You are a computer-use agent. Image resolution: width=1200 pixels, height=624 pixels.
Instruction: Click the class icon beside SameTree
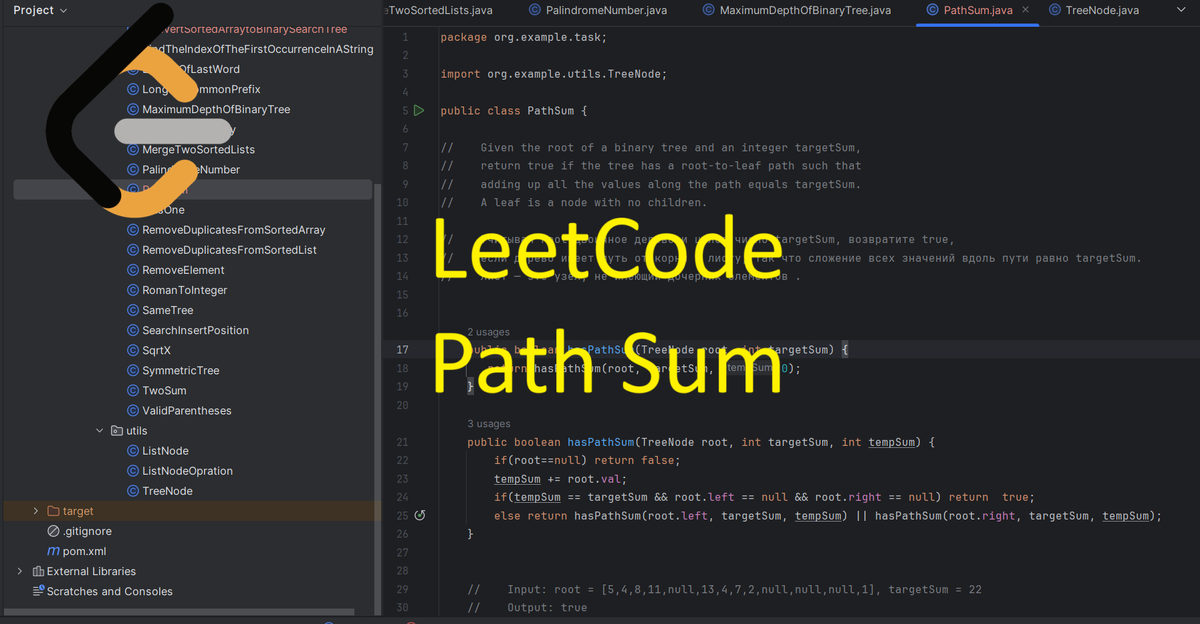coord(133,310)
